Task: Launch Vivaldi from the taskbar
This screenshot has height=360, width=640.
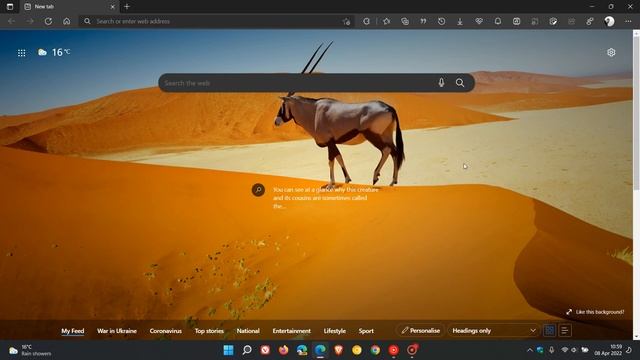Action: coord(265,350)
